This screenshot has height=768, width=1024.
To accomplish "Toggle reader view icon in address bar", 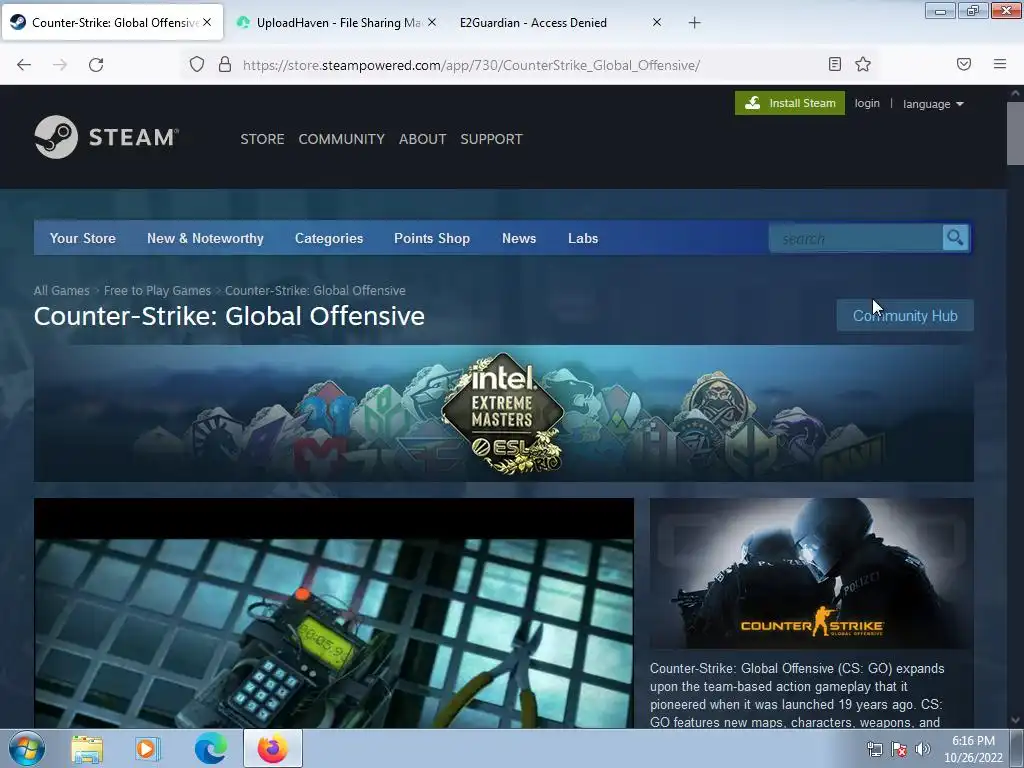I will click(x=835, y=64).
